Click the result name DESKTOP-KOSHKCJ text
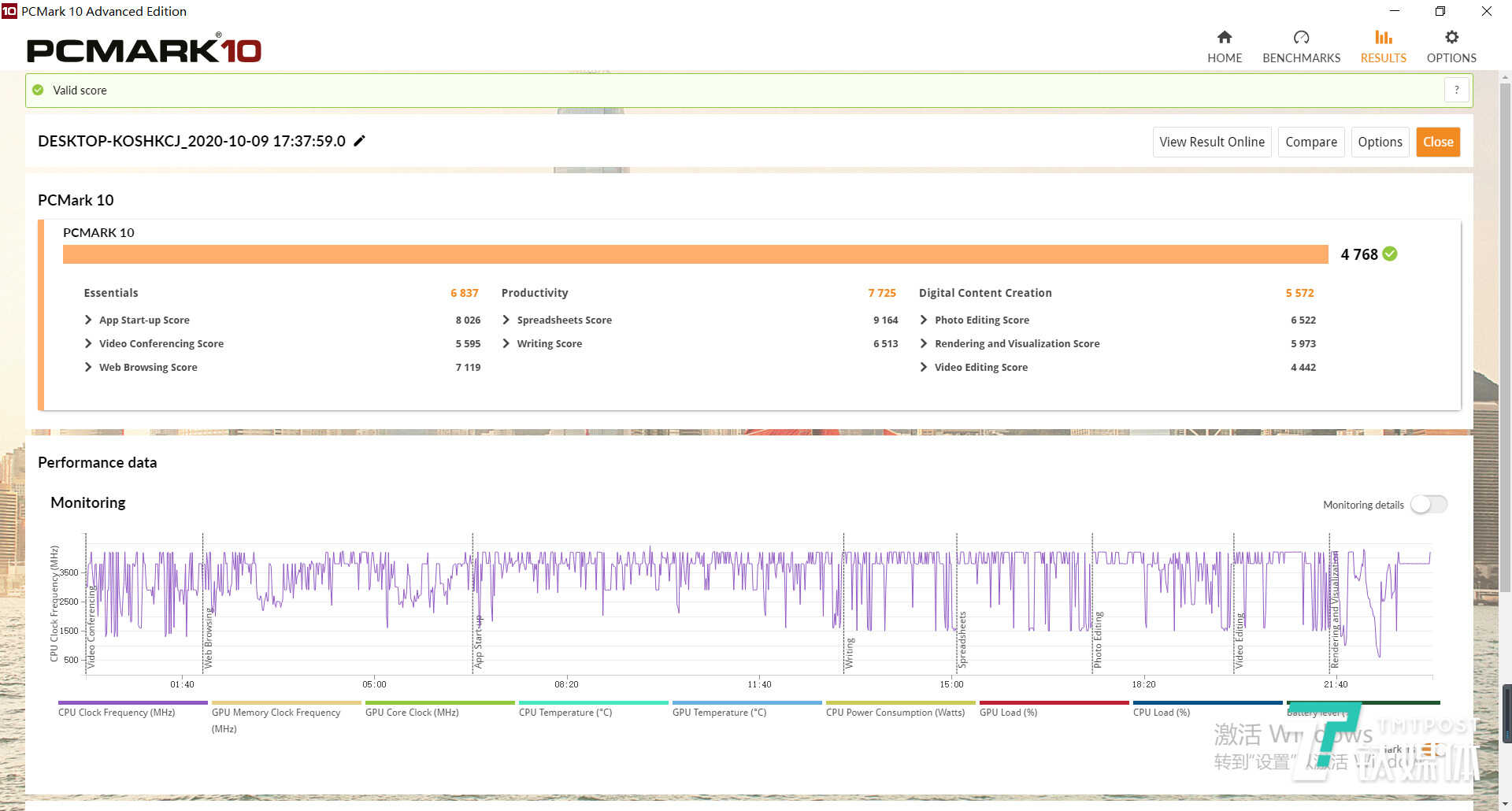 click(191, 141)
